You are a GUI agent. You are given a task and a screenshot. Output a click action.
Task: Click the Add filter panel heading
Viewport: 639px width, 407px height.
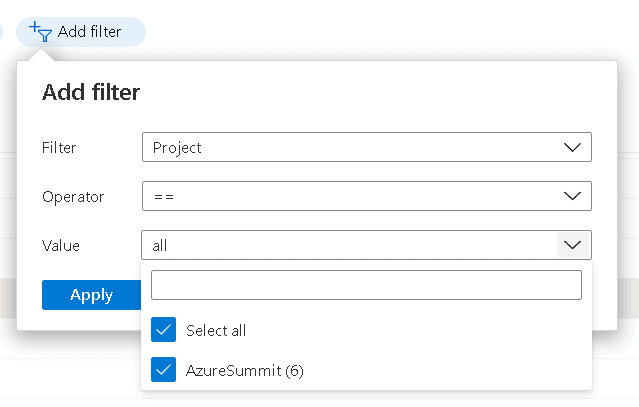click(91, 92)
